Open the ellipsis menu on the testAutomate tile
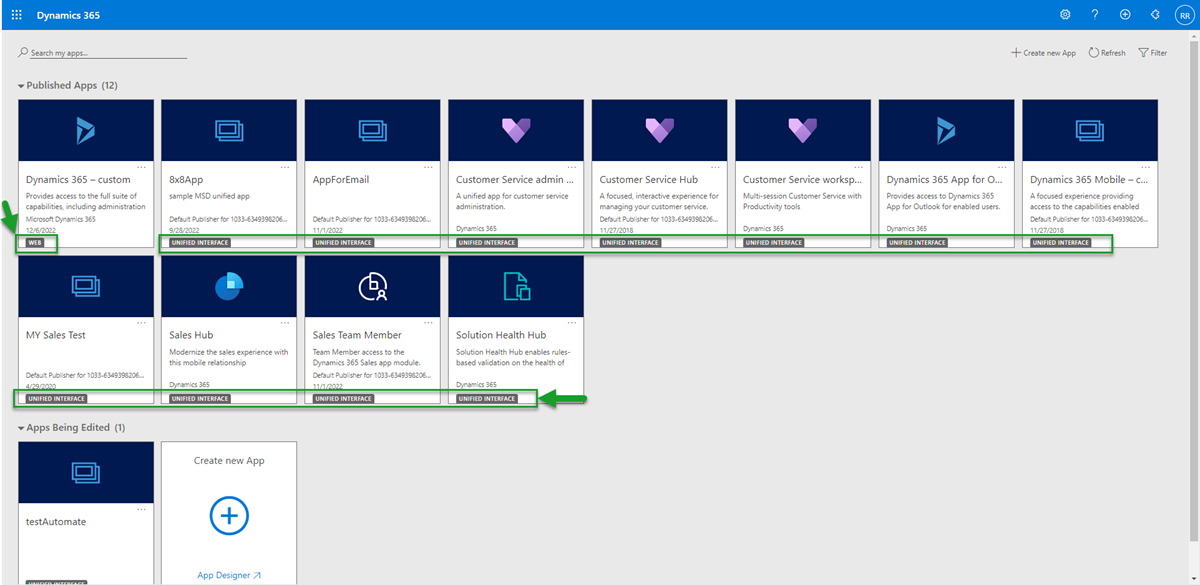Image resolution: width=1200 pixels, height=585 pixels. (x=143, y=509)
